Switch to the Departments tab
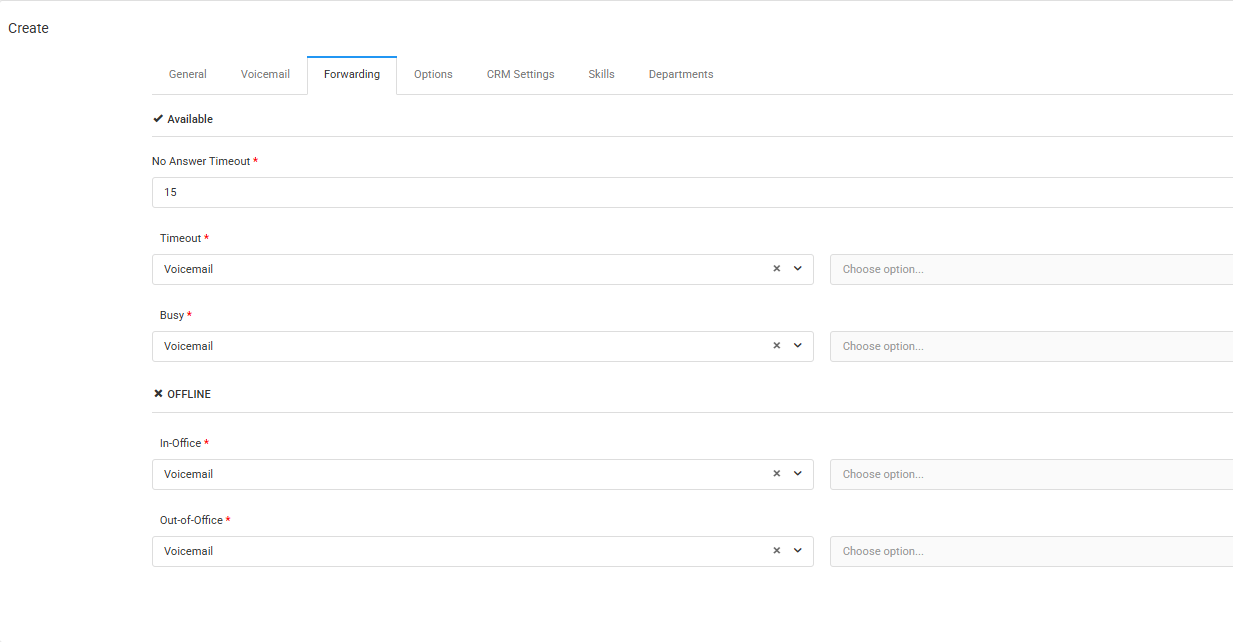1233x642 pixels. coord(681,75)
